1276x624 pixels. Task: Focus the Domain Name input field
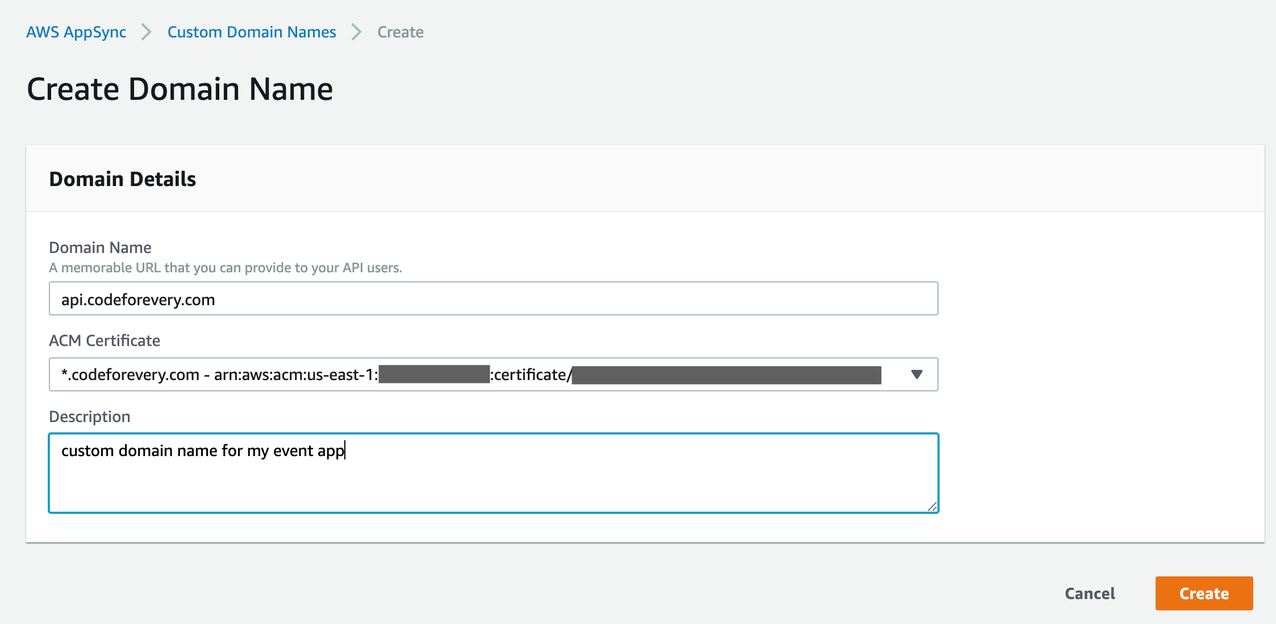[493, 298]
